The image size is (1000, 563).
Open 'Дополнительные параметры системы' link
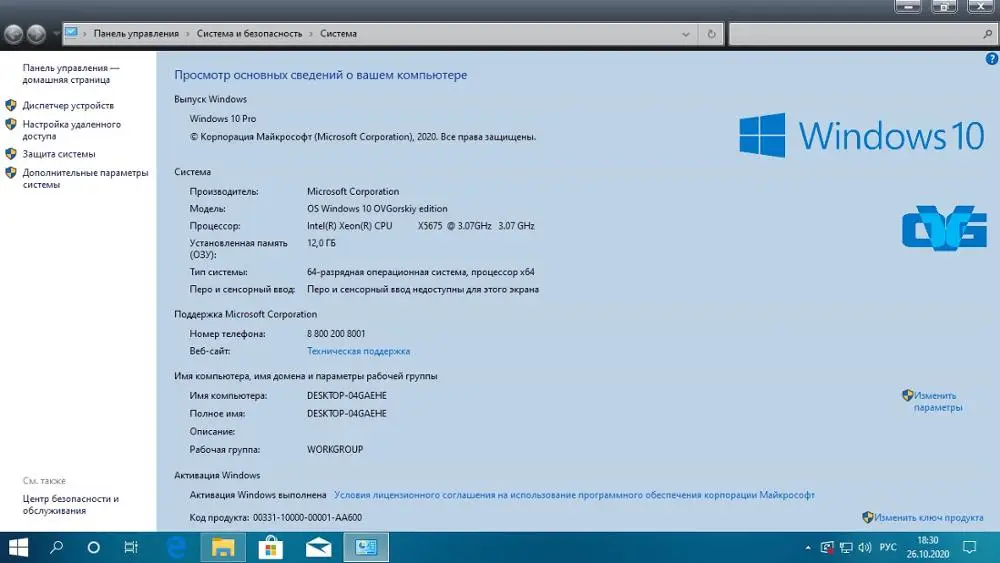coord(85,179)
